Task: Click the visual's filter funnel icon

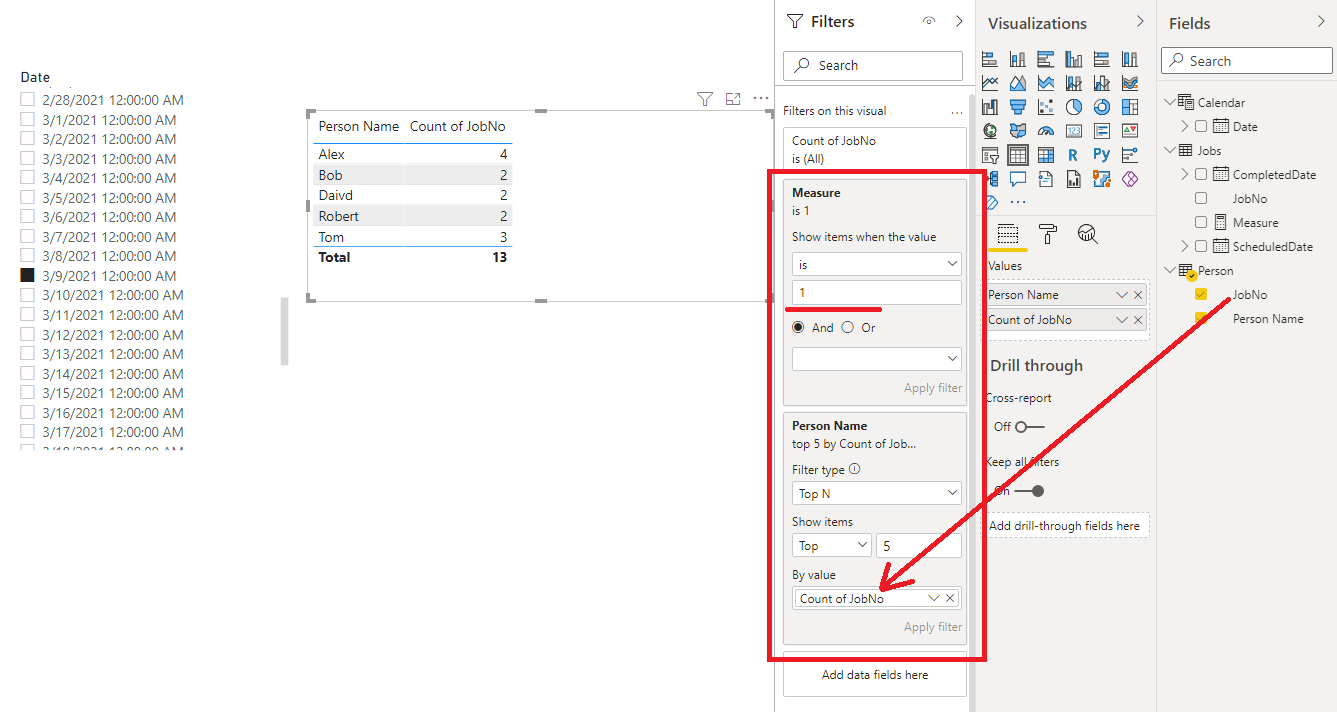Action: coord(705,98)
